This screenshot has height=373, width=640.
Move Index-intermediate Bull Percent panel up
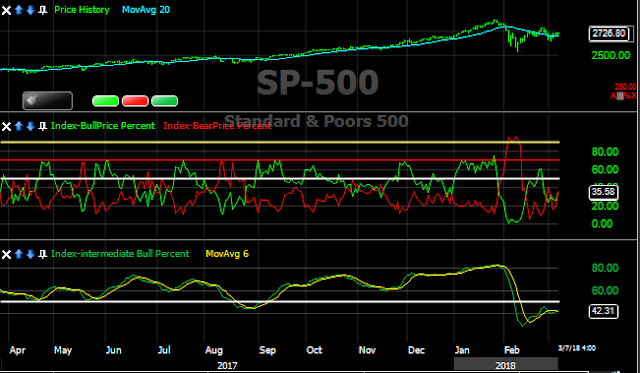pyautogui.click(x=18, y=254)
